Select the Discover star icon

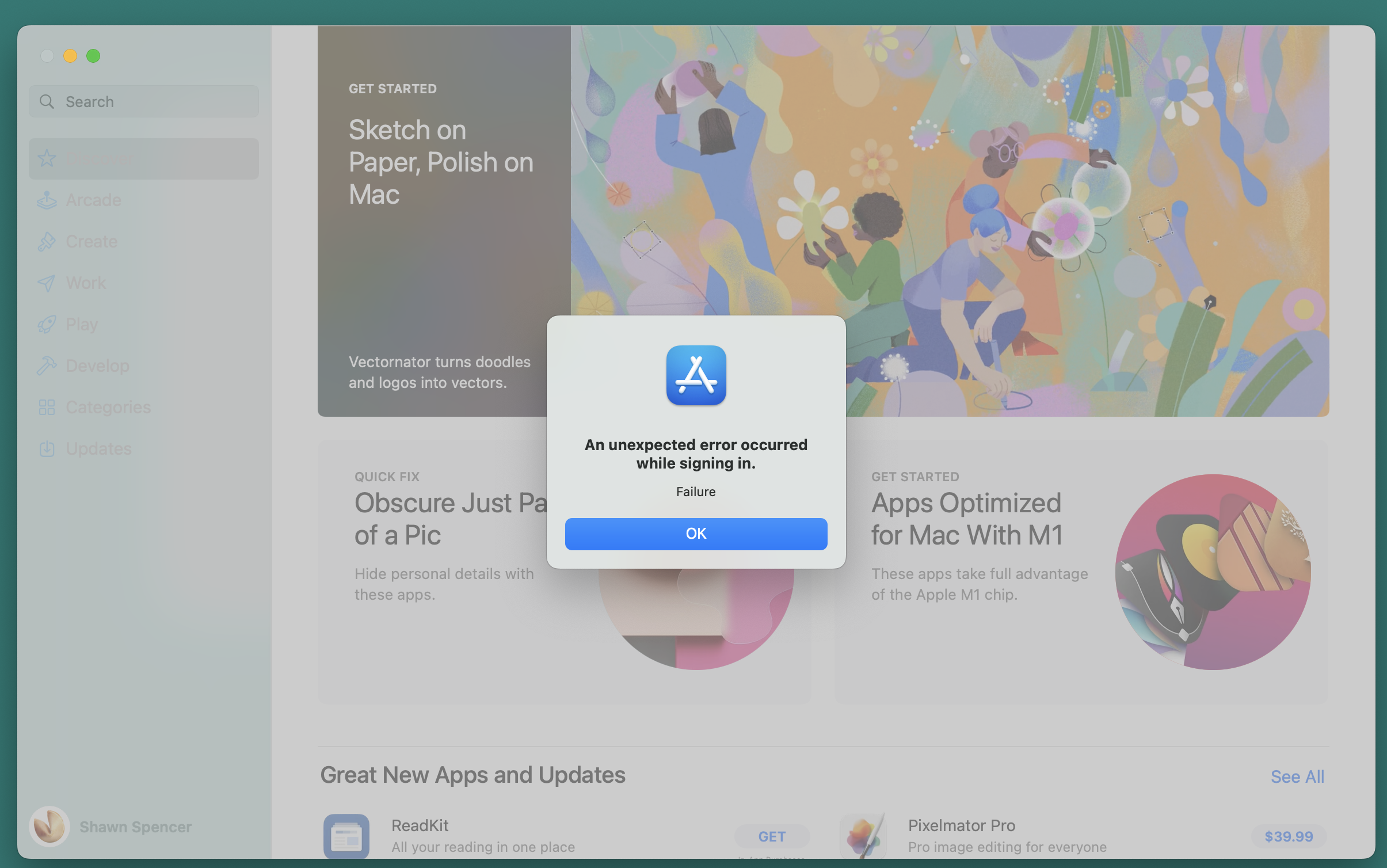pyautogui.click(x=47, y=158)
